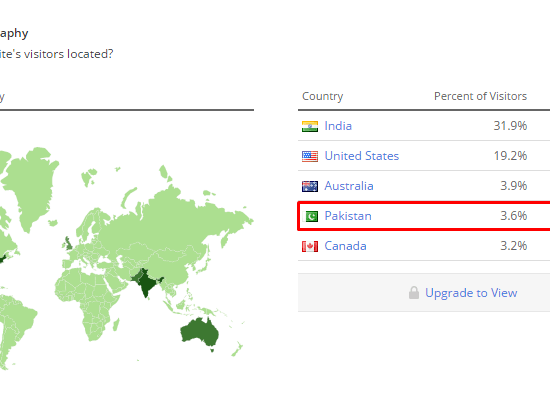Click the Australia flag icon

click(x=310, y=186)
